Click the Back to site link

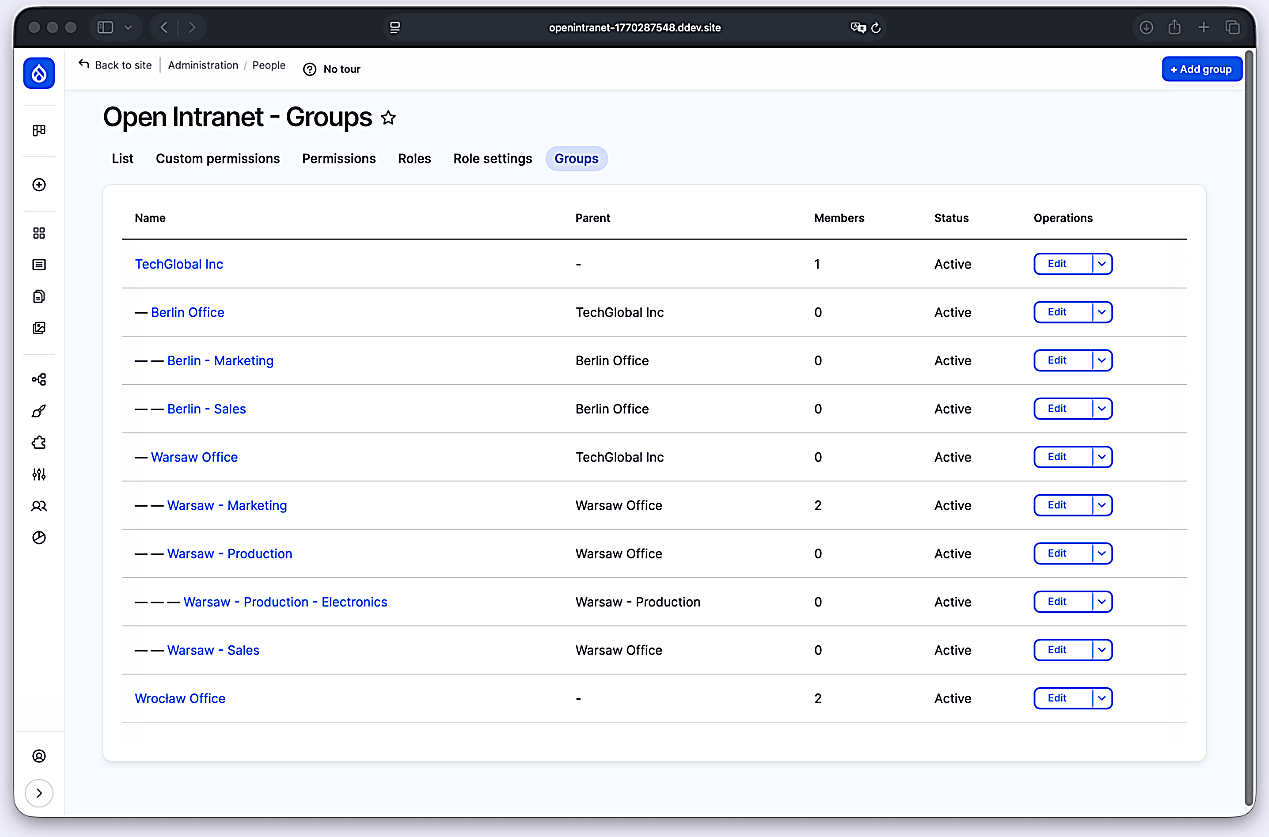[x=115, y=65]
